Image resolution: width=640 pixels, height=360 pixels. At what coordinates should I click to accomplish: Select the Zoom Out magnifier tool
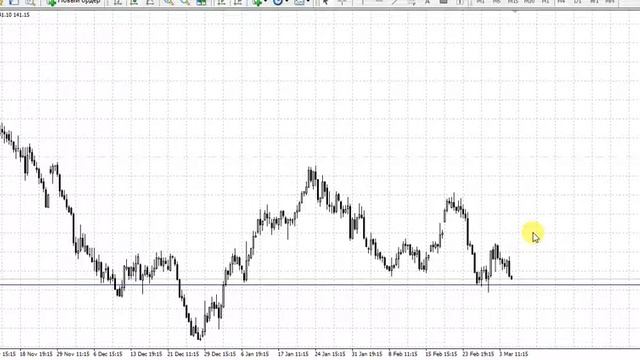[x=185, y=2]
